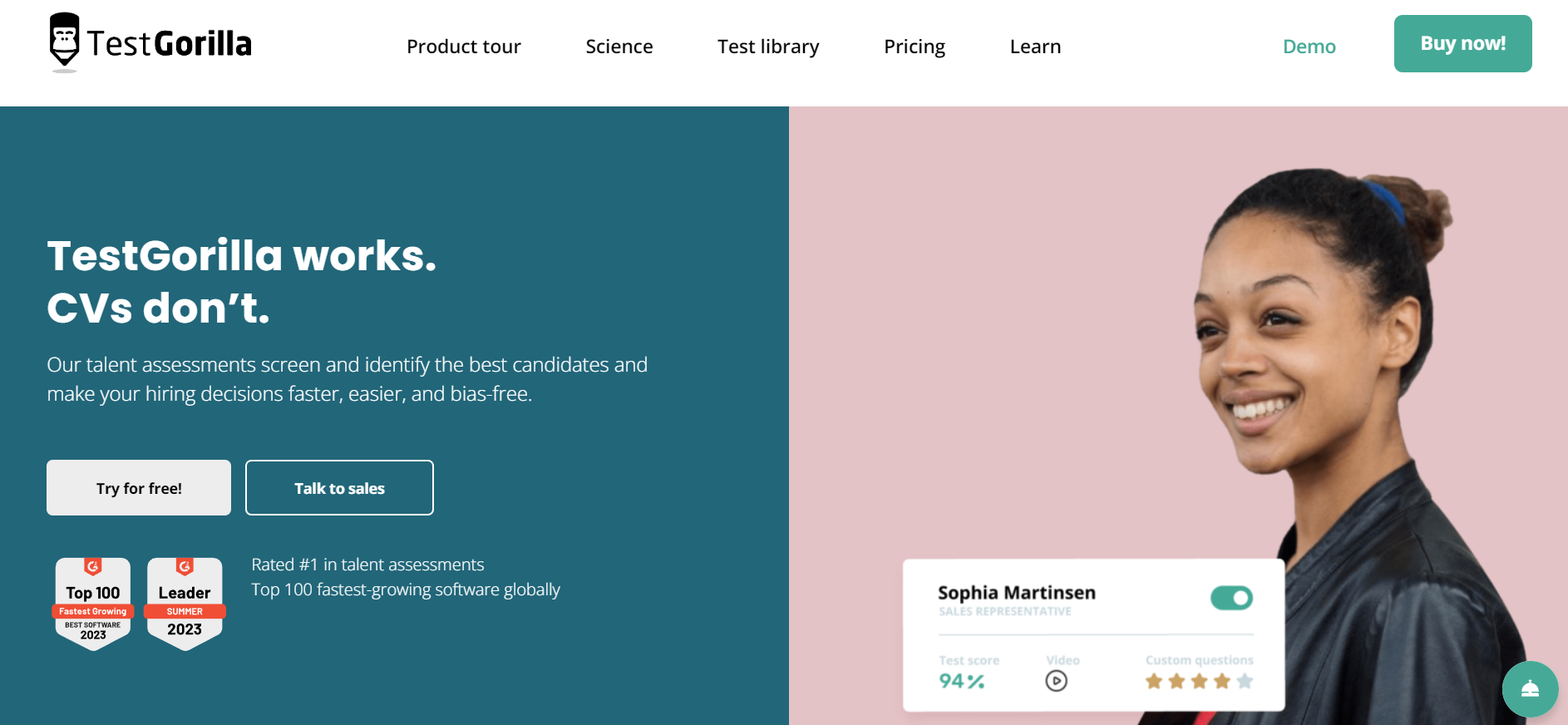Click the Talk to sales button
The image size is (1568, 725).
point(339,488)
